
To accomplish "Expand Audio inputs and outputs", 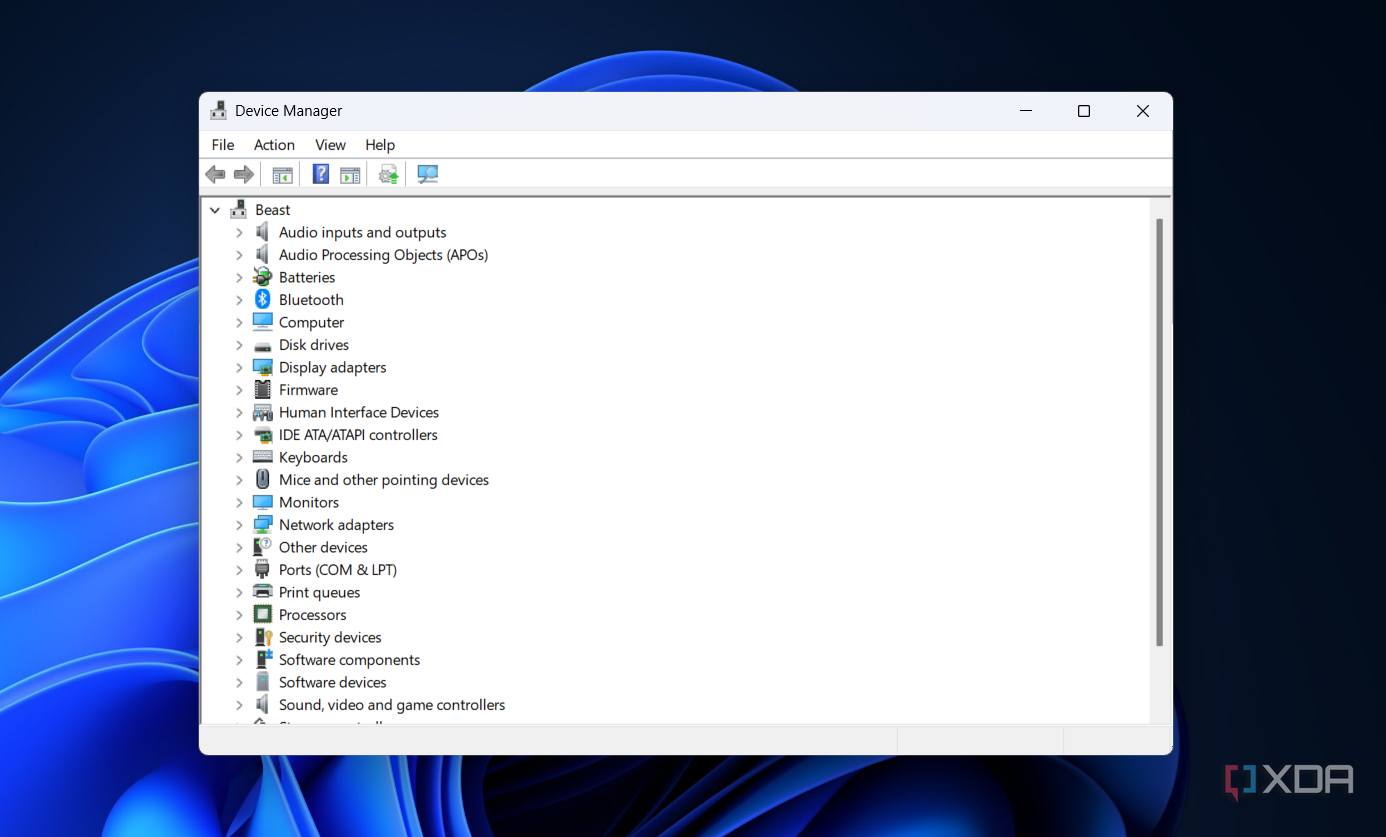I will tap(239, 232).
